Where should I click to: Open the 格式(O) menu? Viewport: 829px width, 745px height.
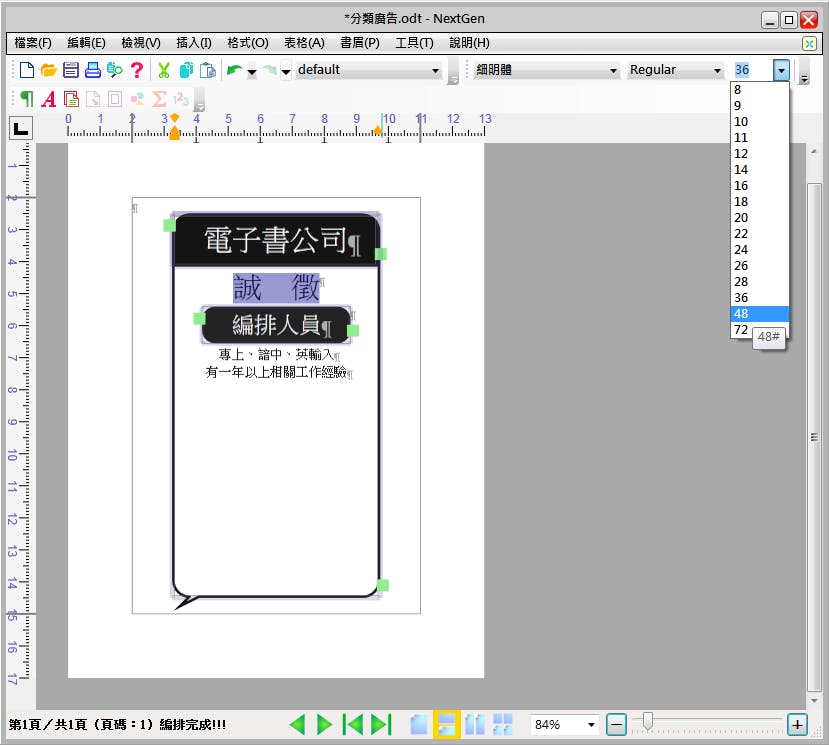(247, 43)
